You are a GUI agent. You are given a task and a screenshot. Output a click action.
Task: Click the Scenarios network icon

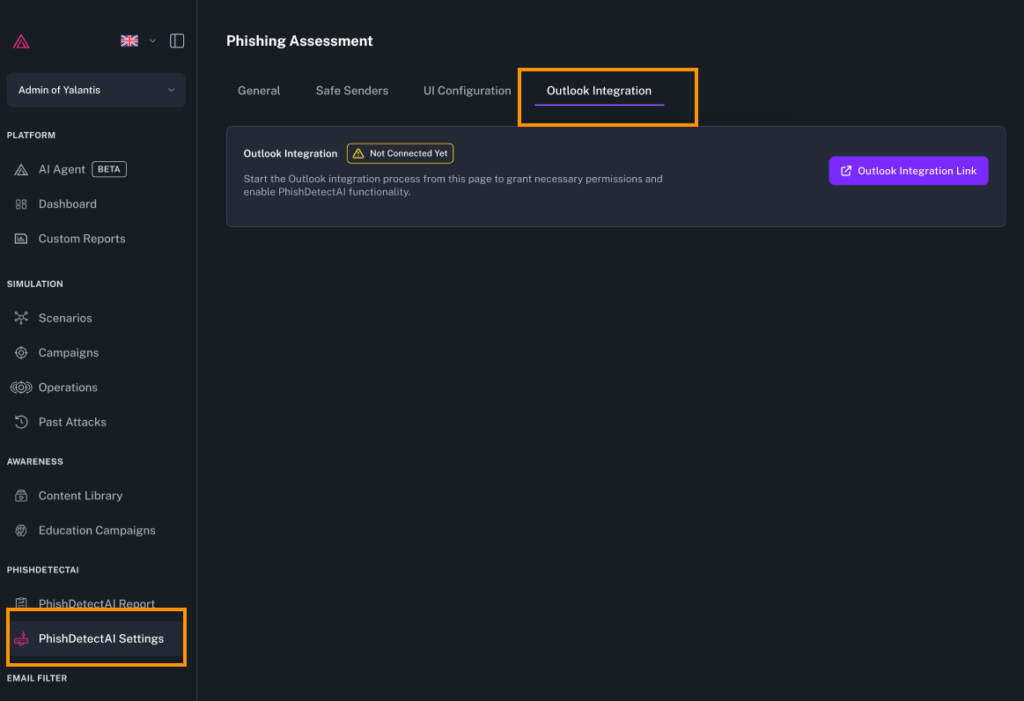pyautogui.click(x=21, y=318)
